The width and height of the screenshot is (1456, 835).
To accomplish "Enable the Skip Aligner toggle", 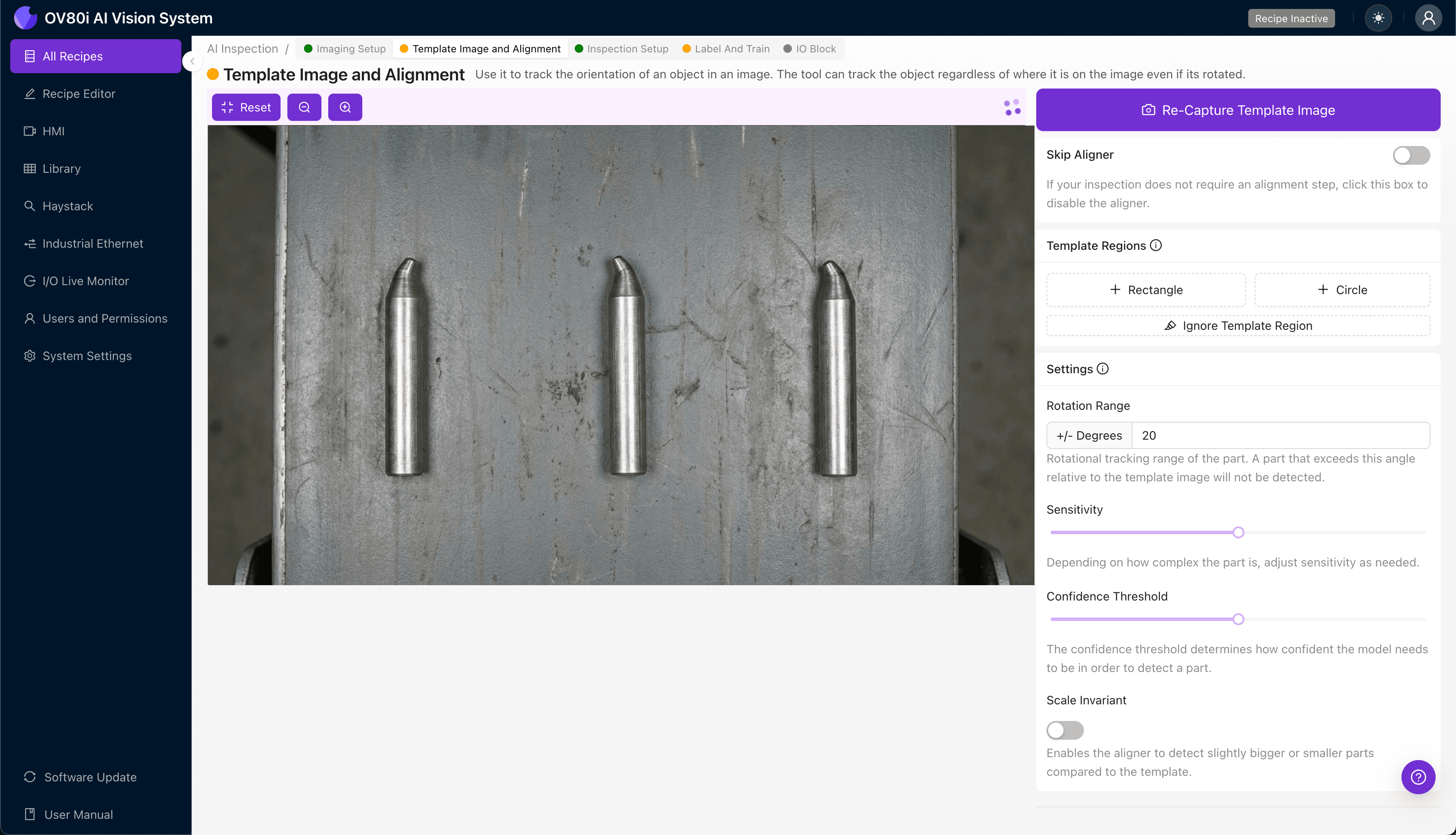I will pyautogui.click(x=1411, y=155).
